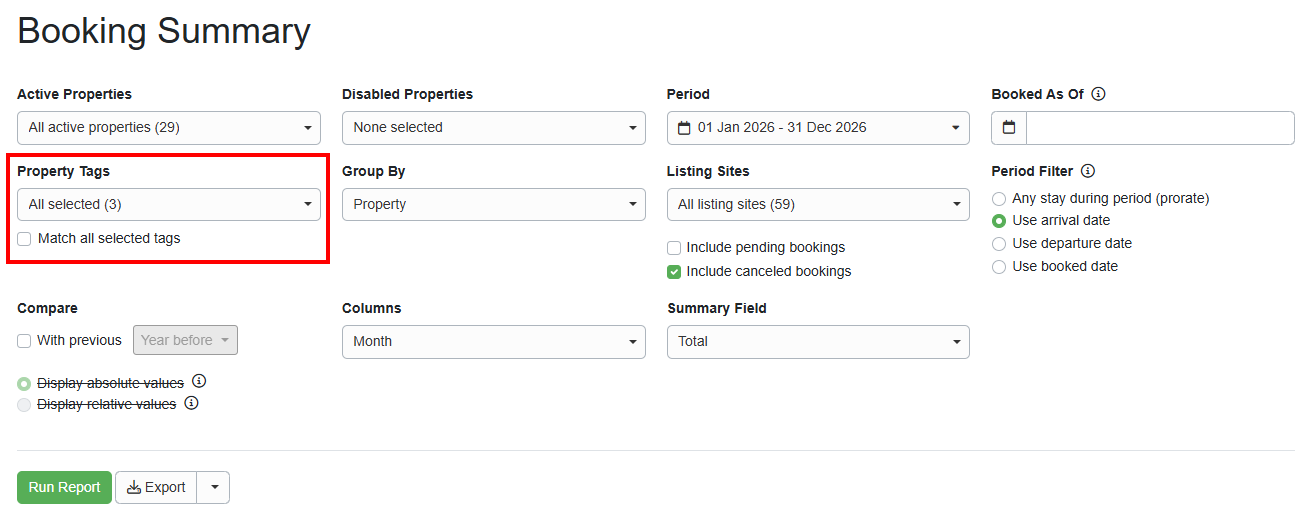Click the calendar icon in Booked As Of field
This screenshot has width=1304, height=514.
(1009, 128)
